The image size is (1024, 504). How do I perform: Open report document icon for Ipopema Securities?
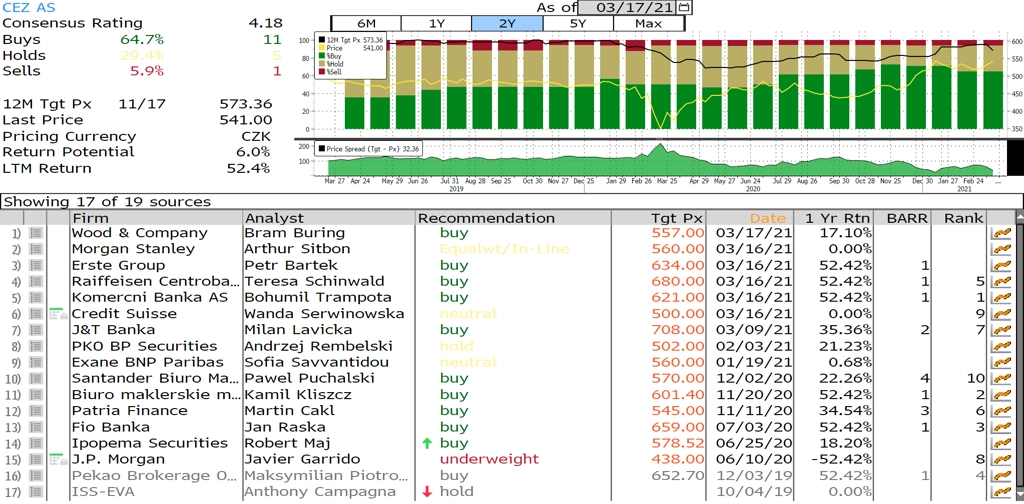[x=36, y=443]
